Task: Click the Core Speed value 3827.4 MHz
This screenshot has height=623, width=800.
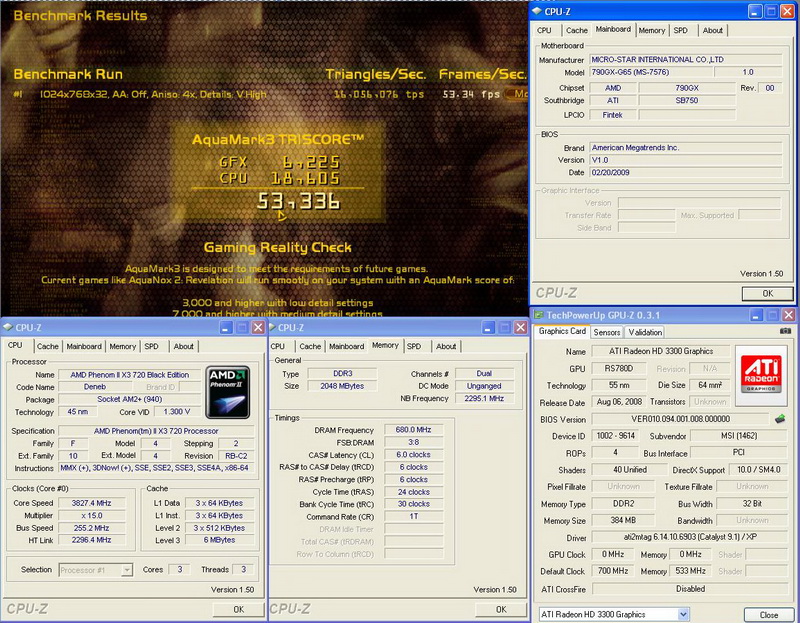Action: pos(91,503)
